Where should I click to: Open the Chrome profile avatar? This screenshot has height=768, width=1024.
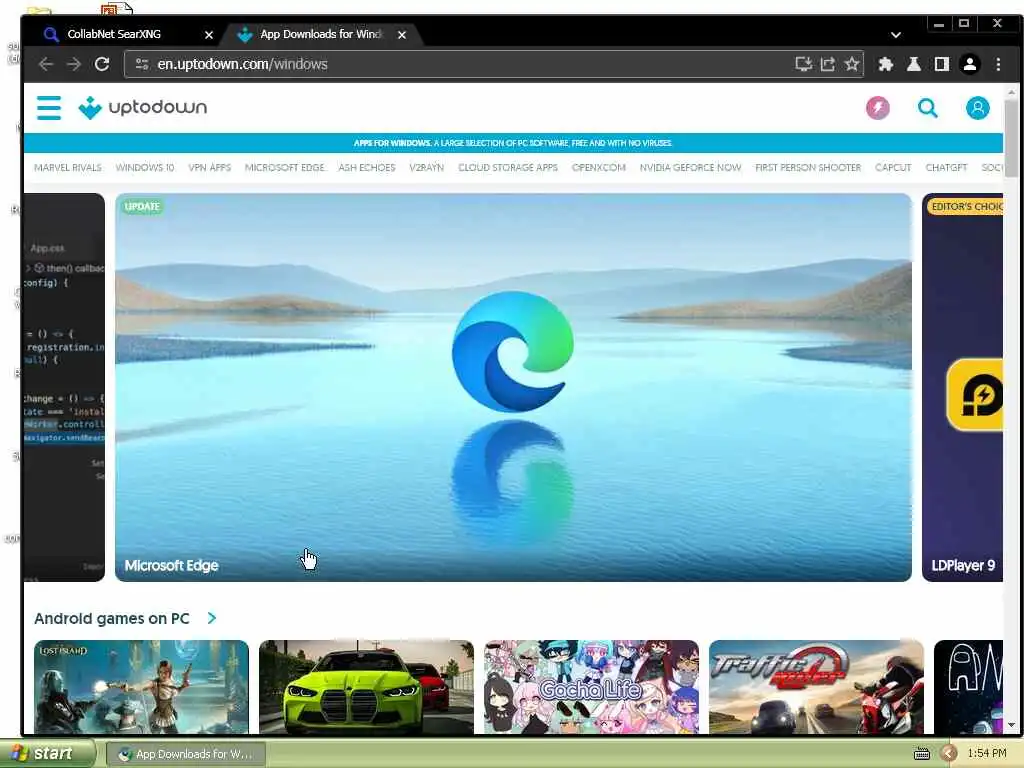click(970, 64)
